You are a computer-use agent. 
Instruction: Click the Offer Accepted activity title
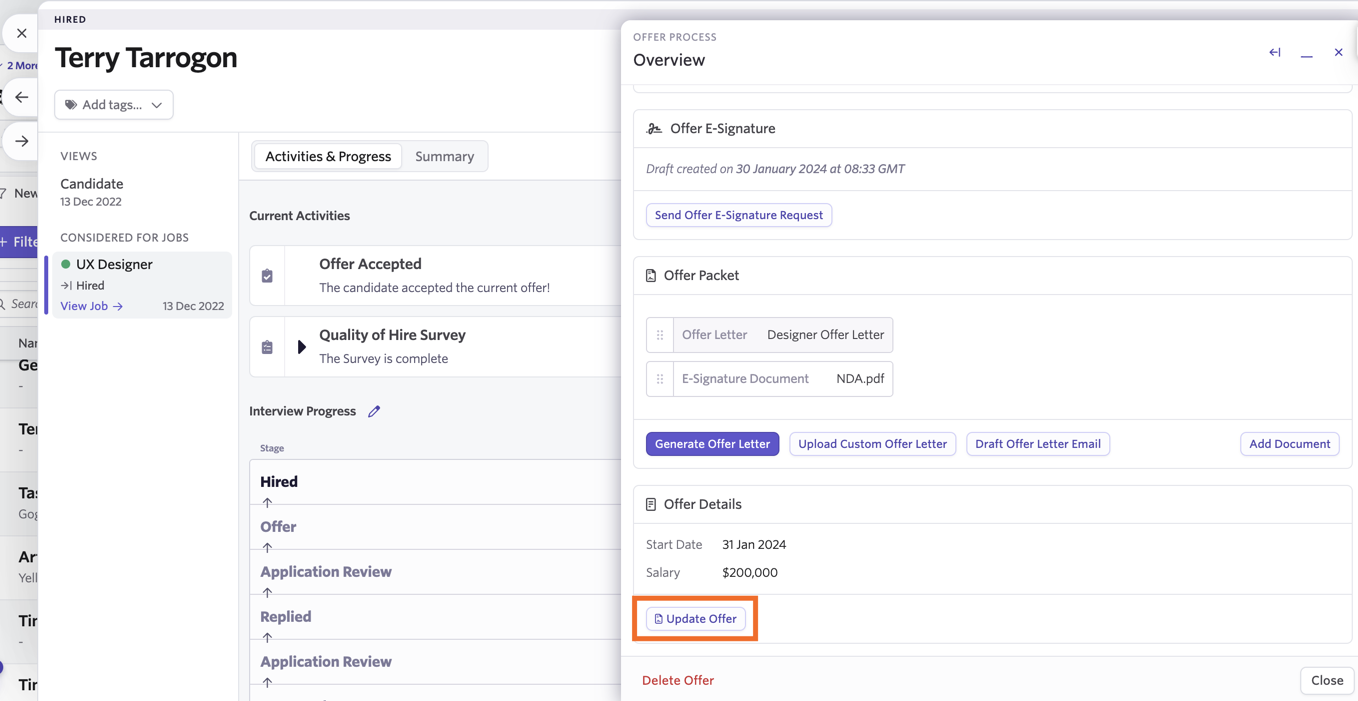coord(370,264)
